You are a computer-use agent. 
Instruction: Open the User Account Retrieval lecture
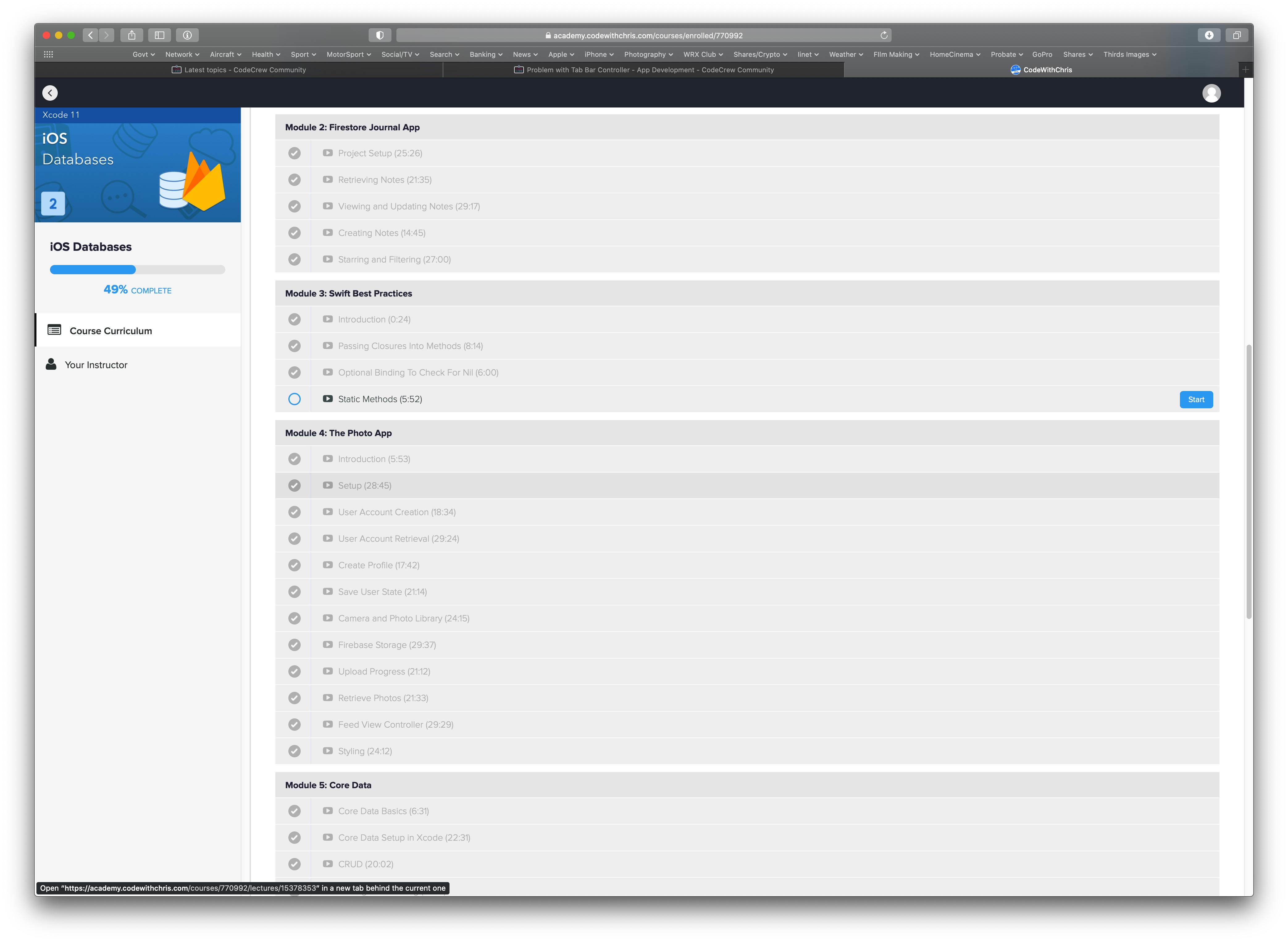click(x=747, y=538)
